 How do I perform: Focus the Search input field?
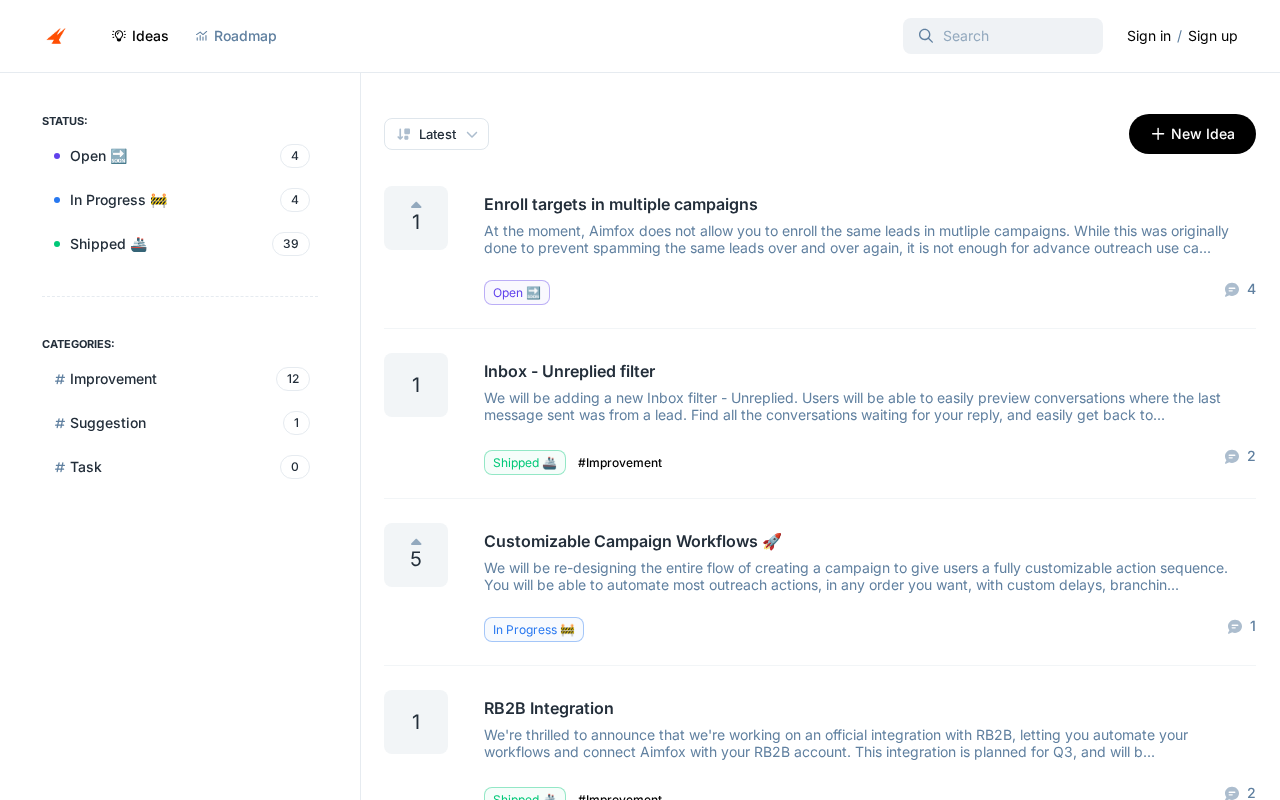pos(1003,36)
